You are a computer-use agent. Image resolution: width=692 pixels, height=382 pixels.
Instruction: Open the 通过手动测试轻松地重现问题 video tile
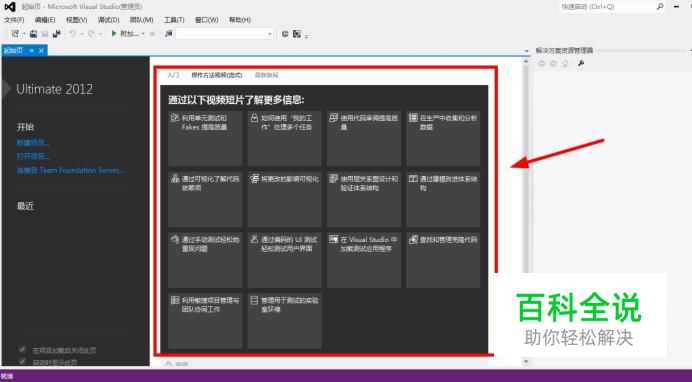click(205, 260)
